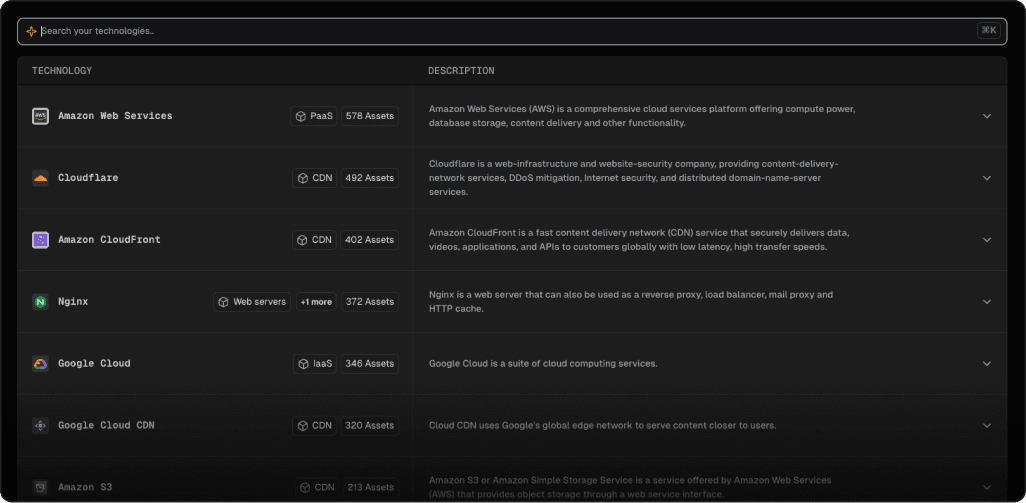Click the sparkle icon in search bar
Image resolution: width=1026 pixels, height=503 pixels.
point(31,31)
